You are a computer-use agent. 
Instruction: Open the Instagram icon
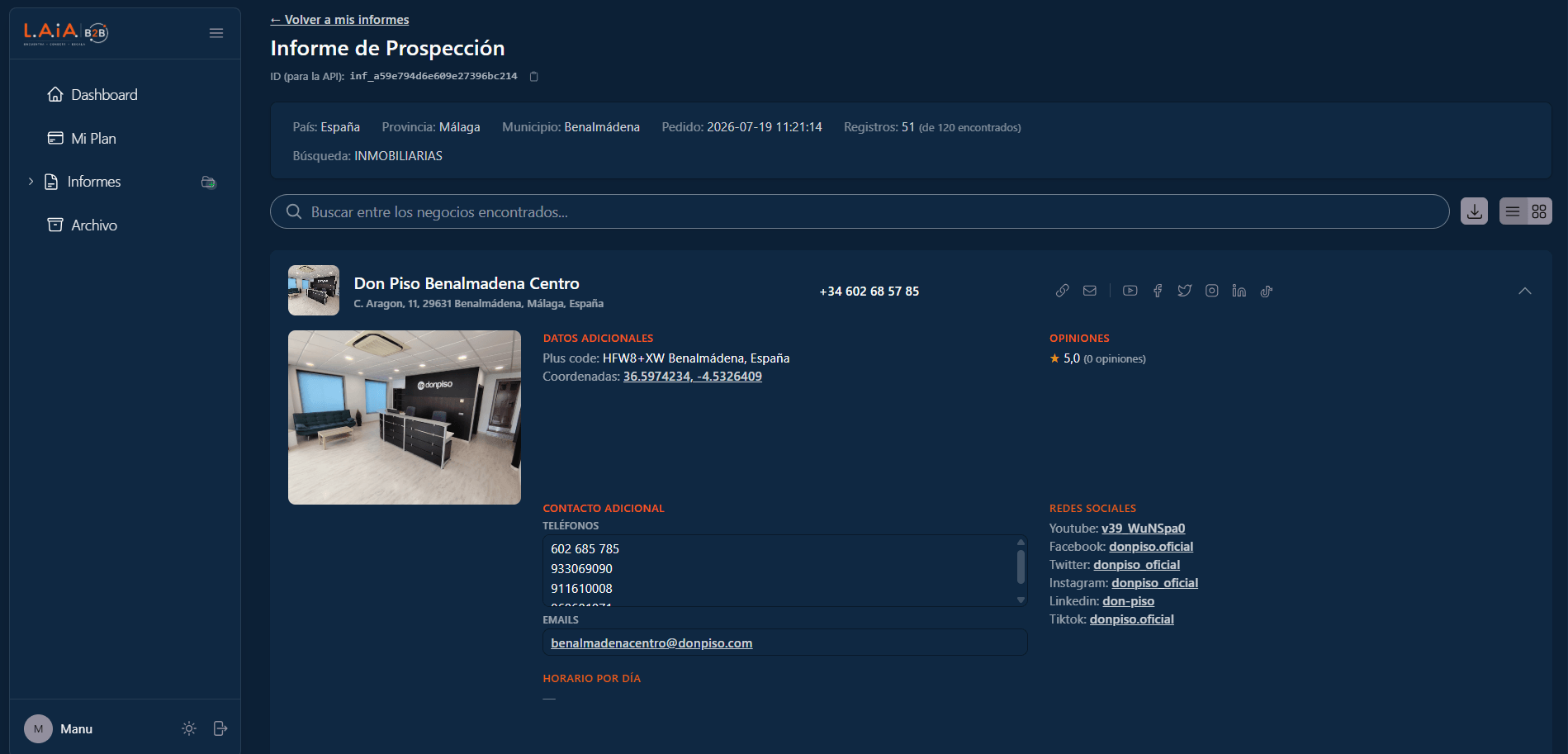(x=1212, y=291)
